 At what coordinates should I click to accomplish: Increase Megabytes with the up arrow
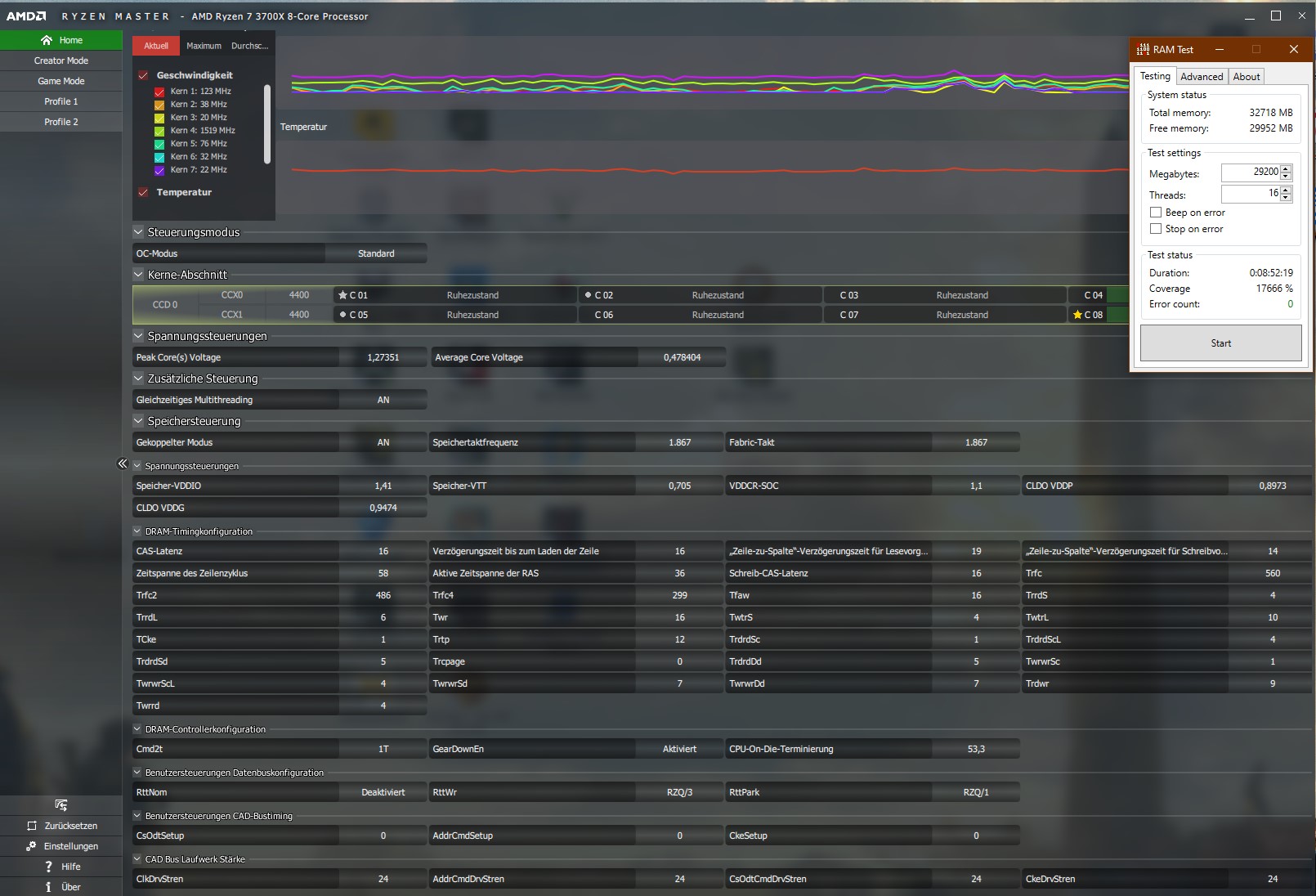(1286, 168)
